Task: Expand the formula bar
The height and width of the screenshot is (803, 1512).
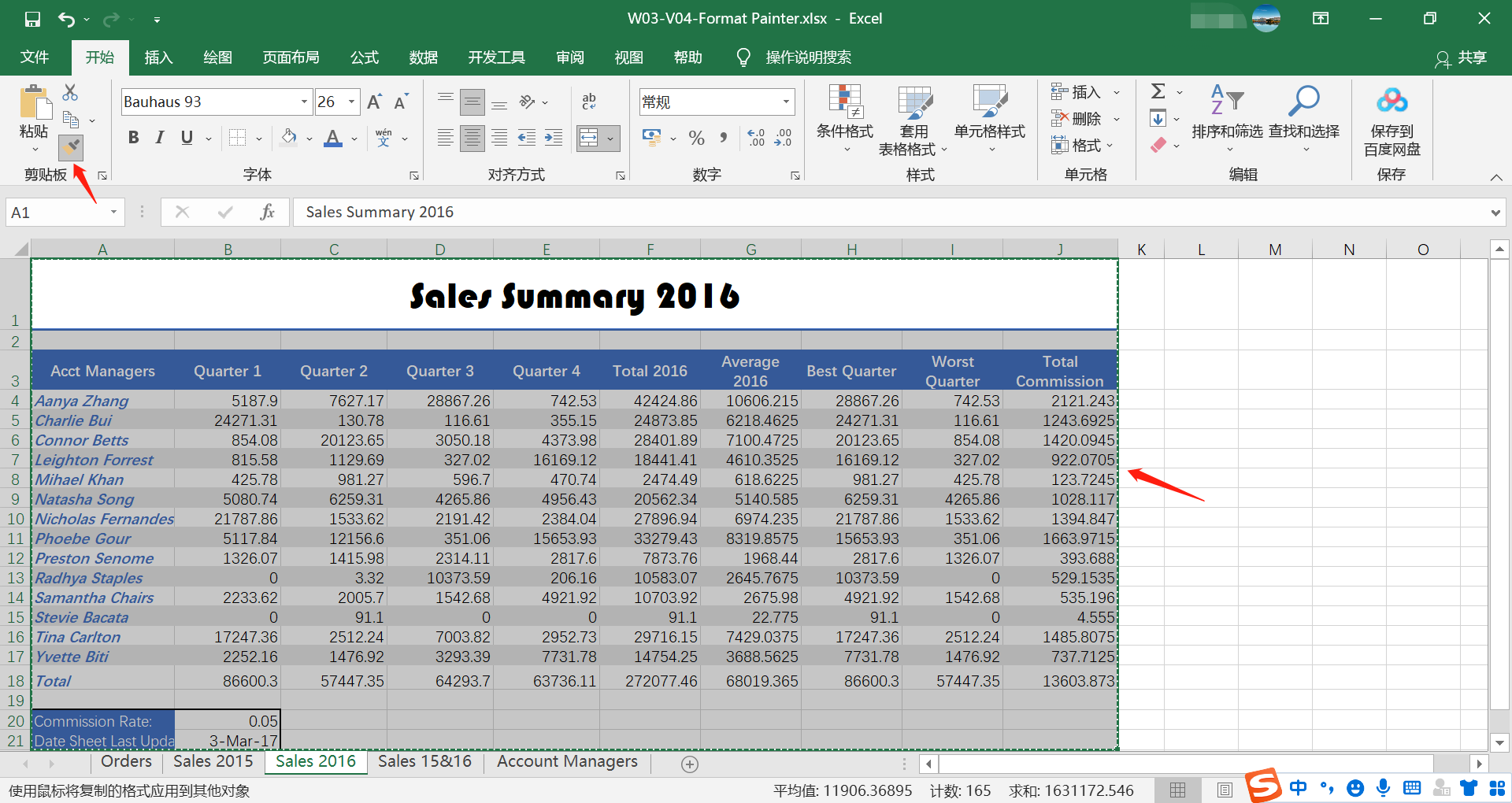Action: pyautogui.click(x=1495, y=213)
